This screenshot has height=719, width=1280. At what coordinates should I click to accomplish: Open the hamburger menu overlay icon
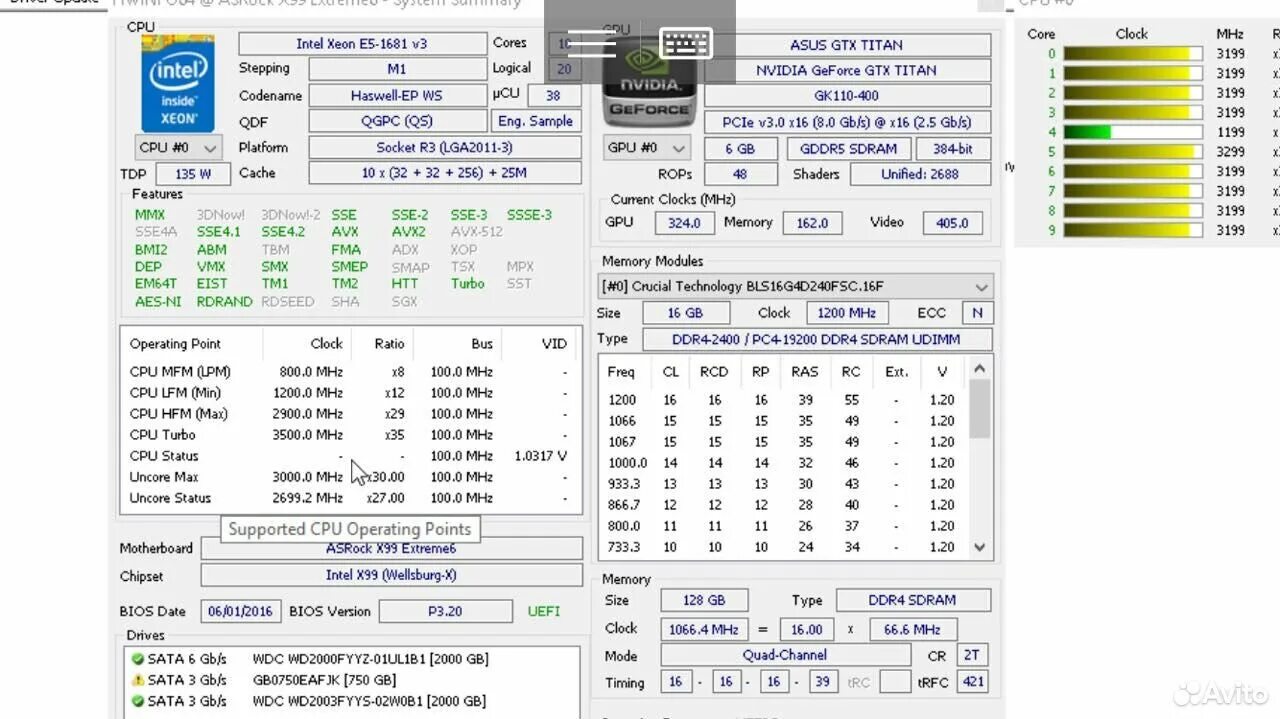click(x=592, y=43)
